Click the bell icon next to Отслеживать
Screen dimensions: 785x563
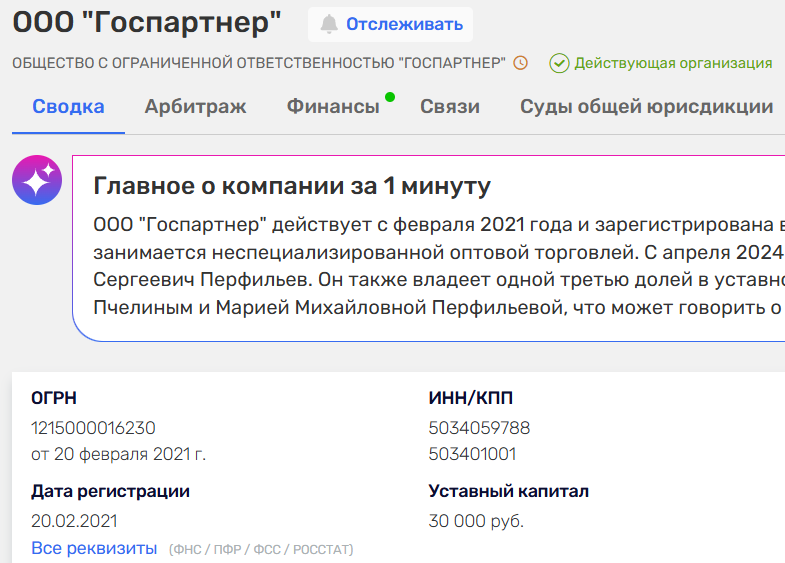329,24
